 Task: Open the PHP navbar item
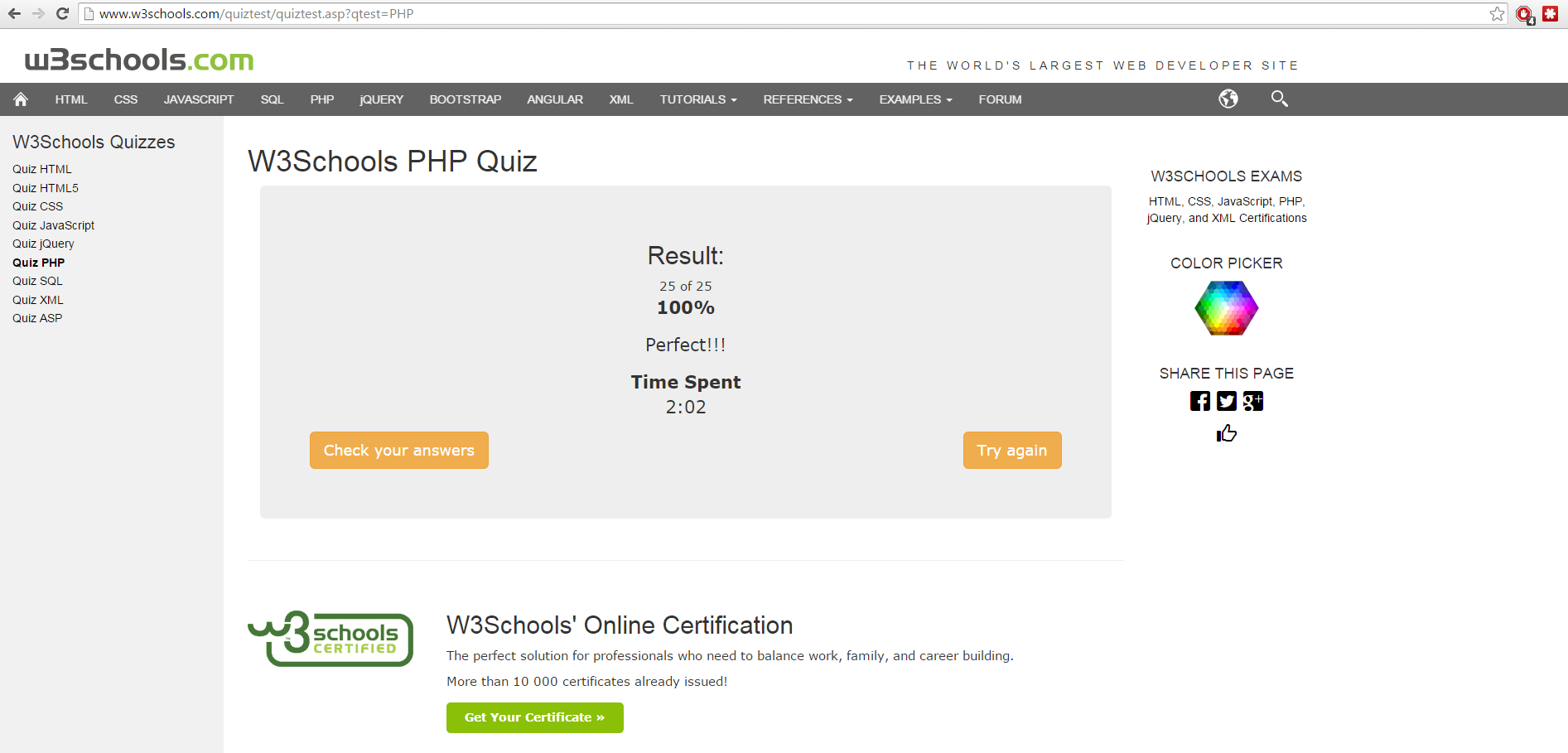(x=322, y=99)
